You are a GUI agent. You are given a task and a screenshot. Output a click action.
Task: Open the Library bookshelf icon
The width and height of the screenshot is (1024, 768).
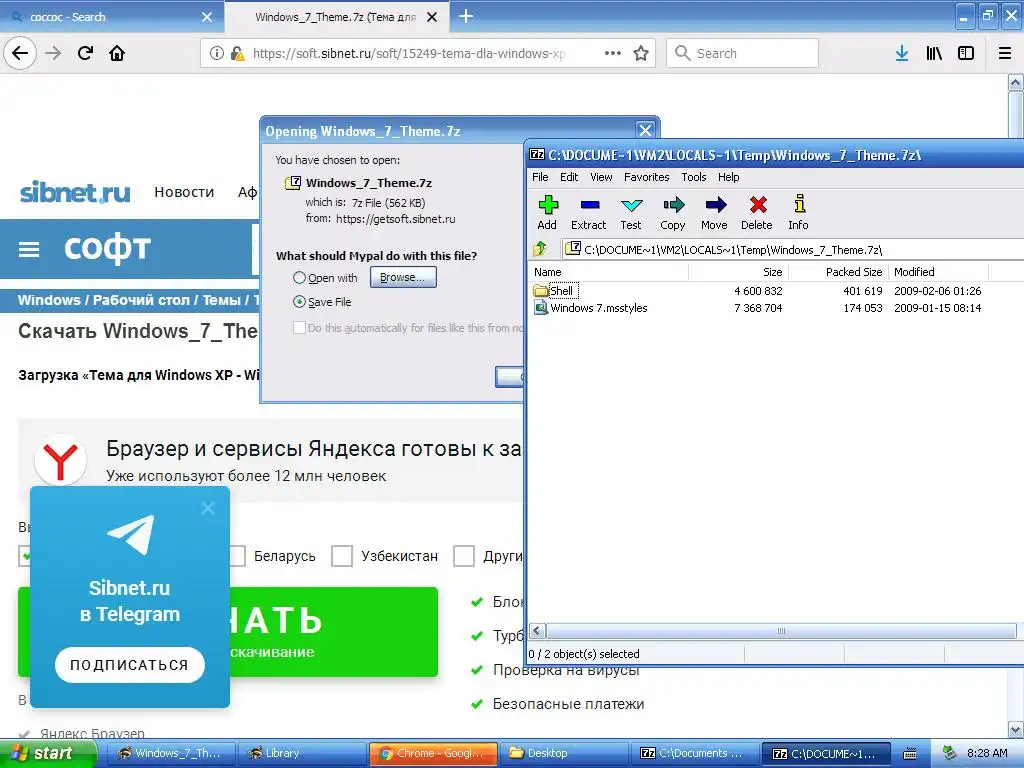coord(934,53)
